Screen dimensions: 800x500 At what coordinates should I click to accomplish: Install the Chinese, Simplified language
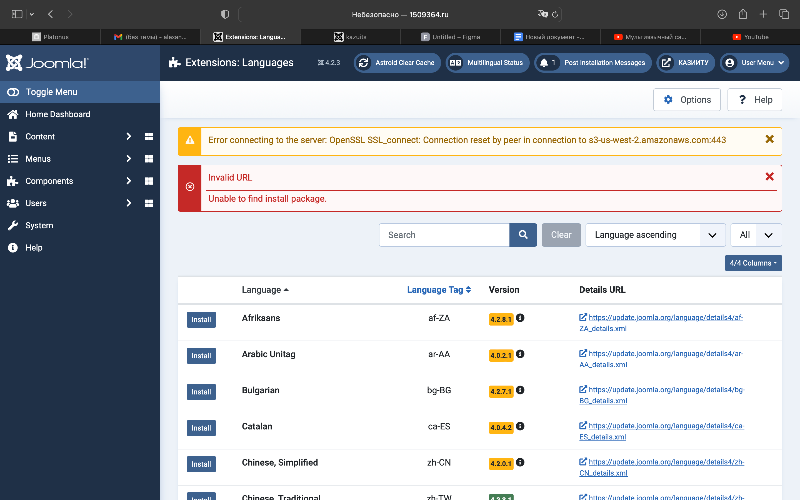pos(201,464)
